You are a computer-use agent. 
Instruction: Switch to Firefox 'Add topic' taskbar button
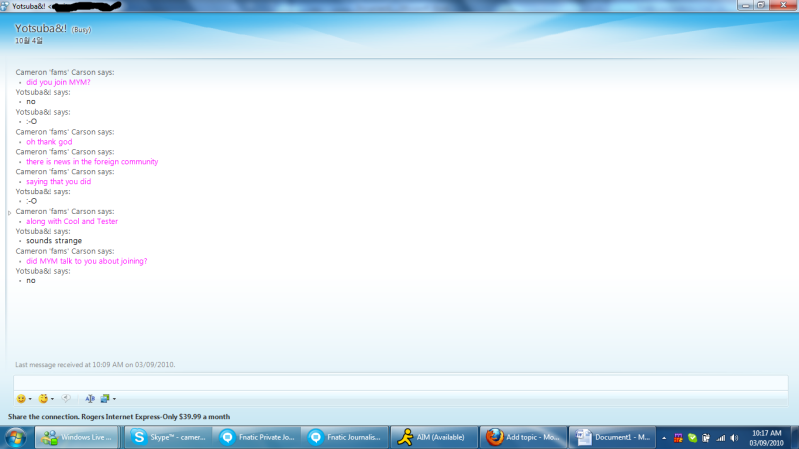(x=523, y=437)
